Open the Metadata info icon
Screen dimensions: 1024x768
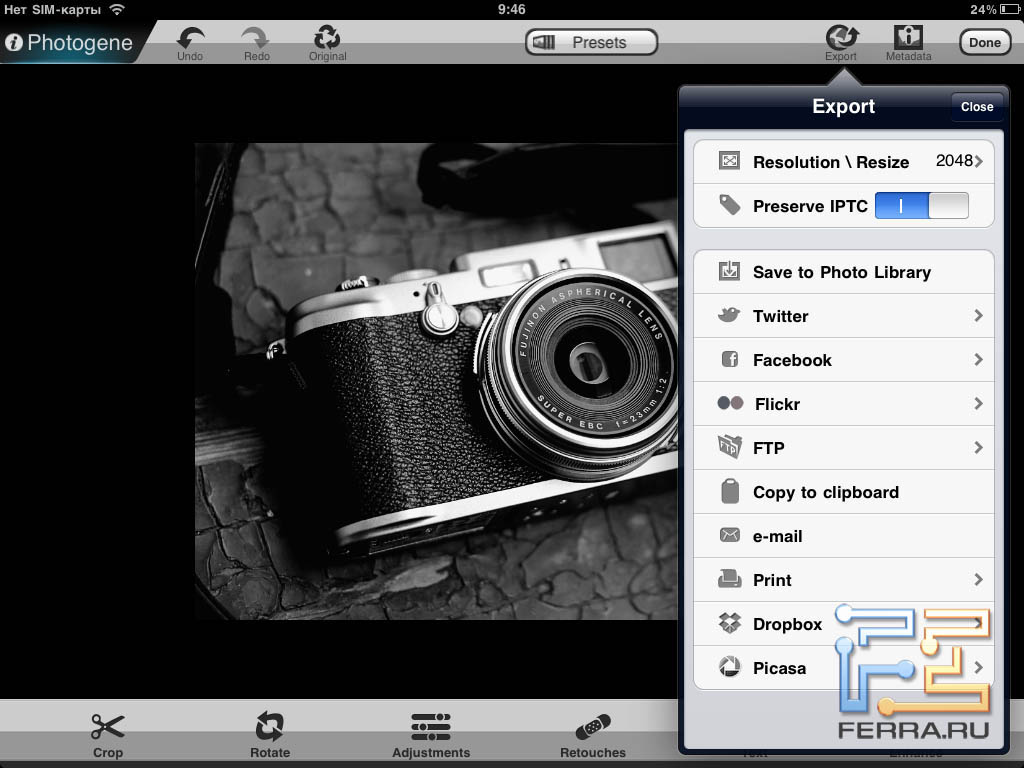[908, 38]
